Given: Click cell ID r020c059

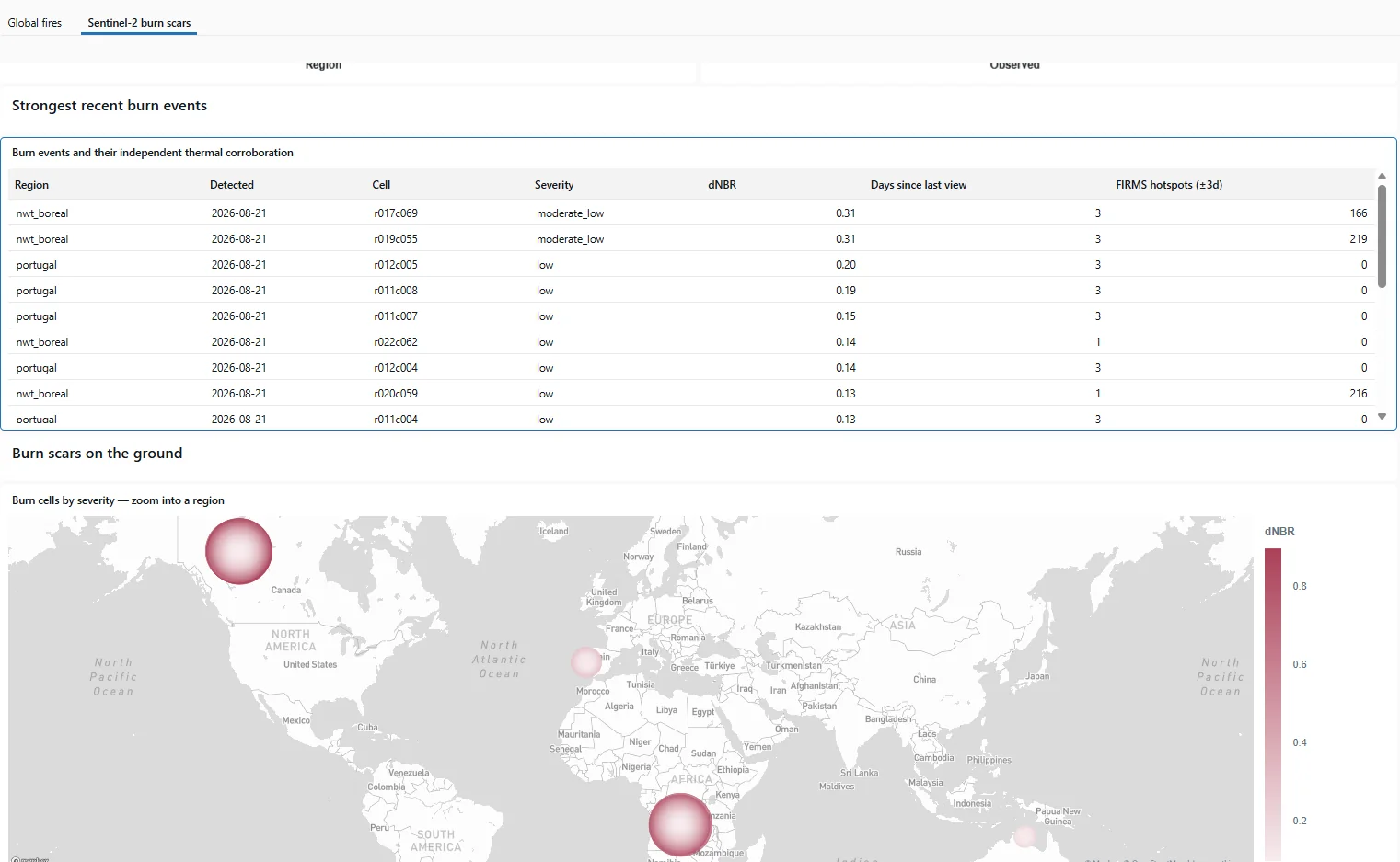Looking at the screenshot, I should (396, 394).
